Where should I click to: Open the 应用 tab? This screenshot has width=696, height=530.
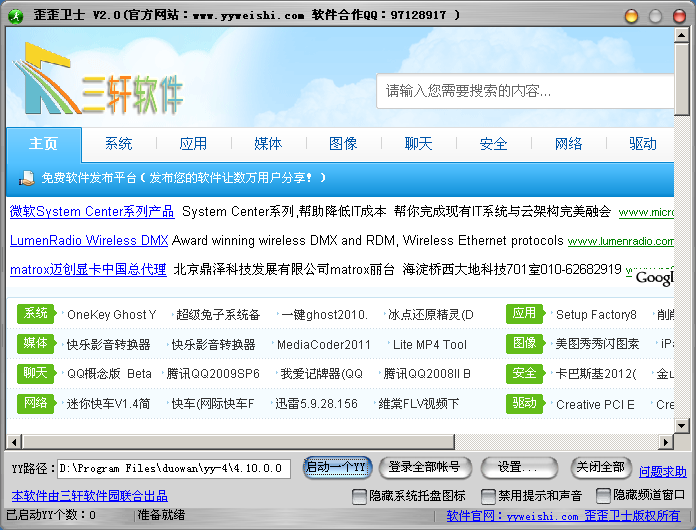[193, 144]
